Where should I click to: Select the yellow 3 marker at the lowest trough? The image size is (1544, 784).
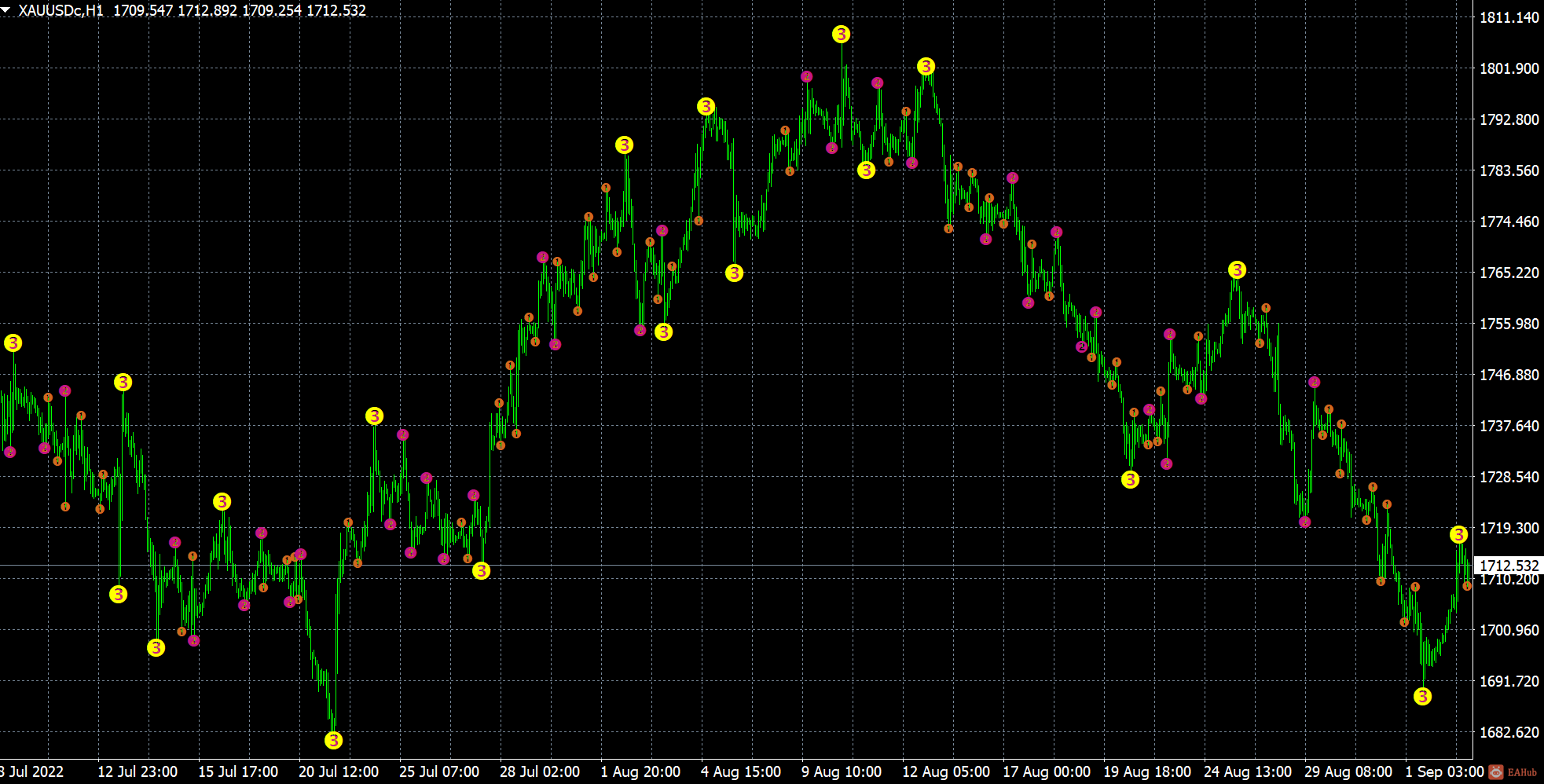coord(333,740)
